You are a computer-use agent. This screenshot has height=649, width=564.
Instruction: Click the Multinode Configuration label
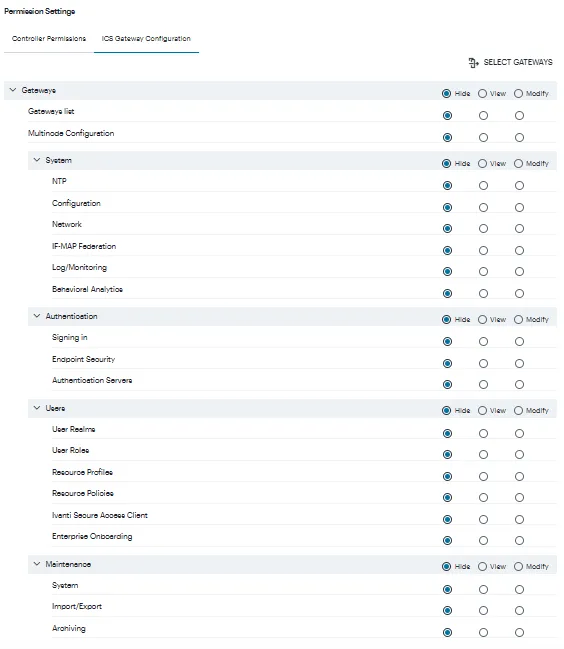click(x=71, y=133)
